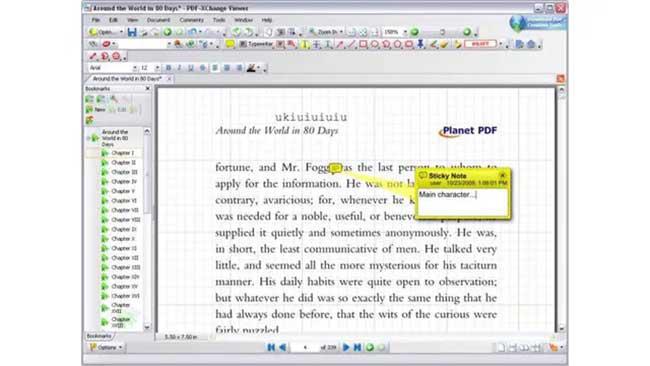Screen dimensions: 650x366
Task: Select the Rectangle drawing tool
Action: click(363, 44)
